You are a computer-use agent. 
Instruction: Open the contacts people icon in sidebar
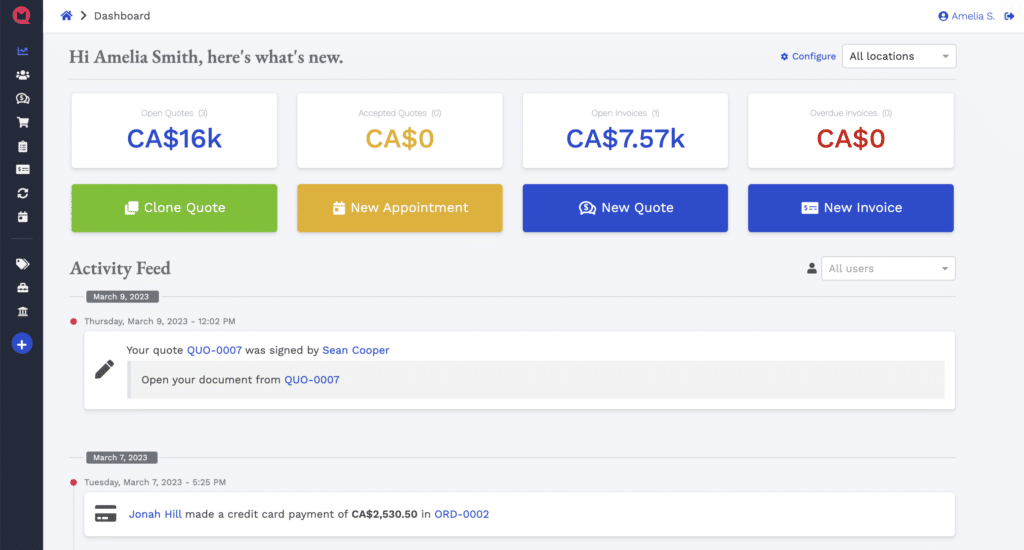click(22, 75)
